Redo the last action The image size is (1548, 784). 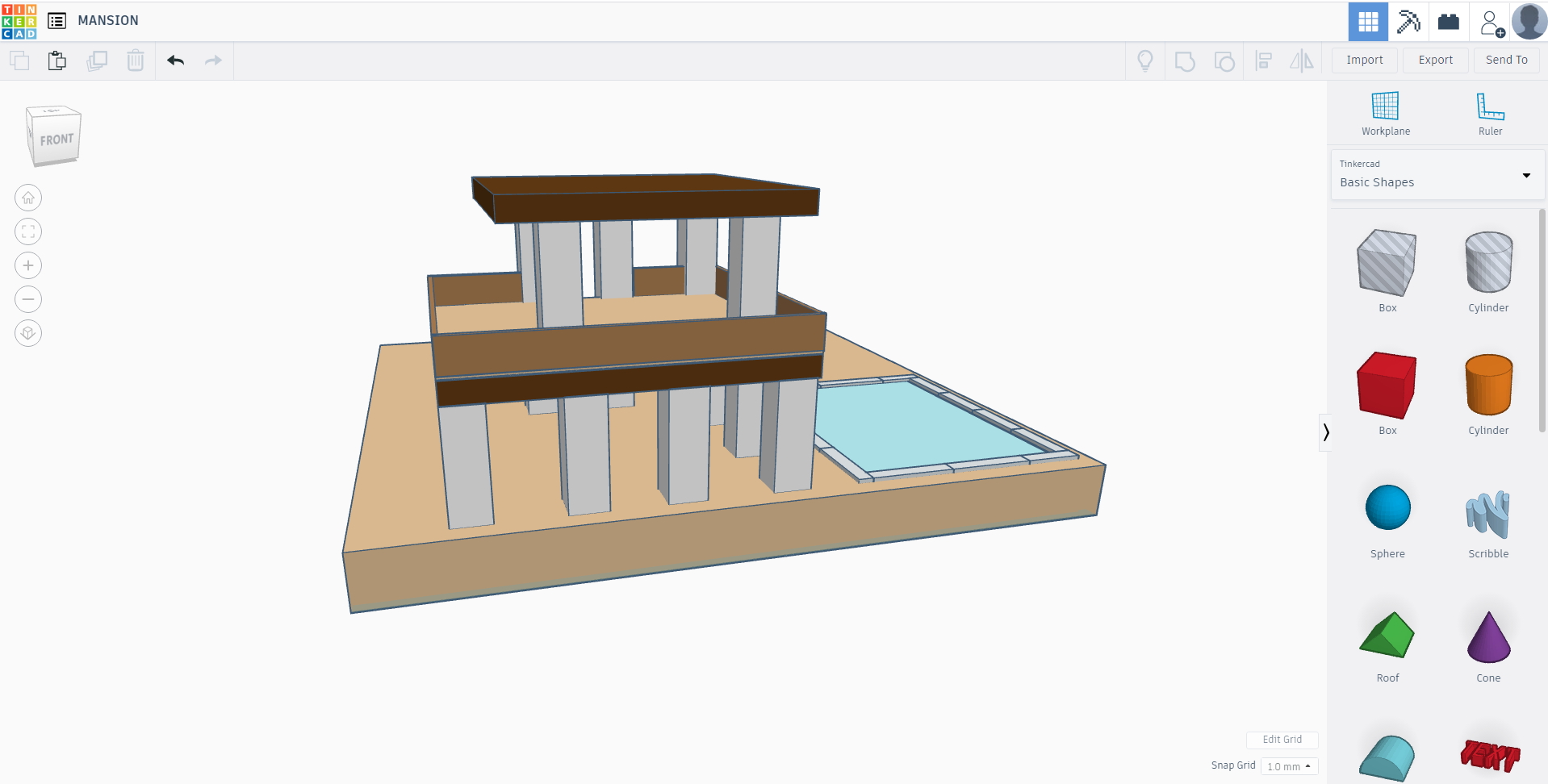click(212, 60)
